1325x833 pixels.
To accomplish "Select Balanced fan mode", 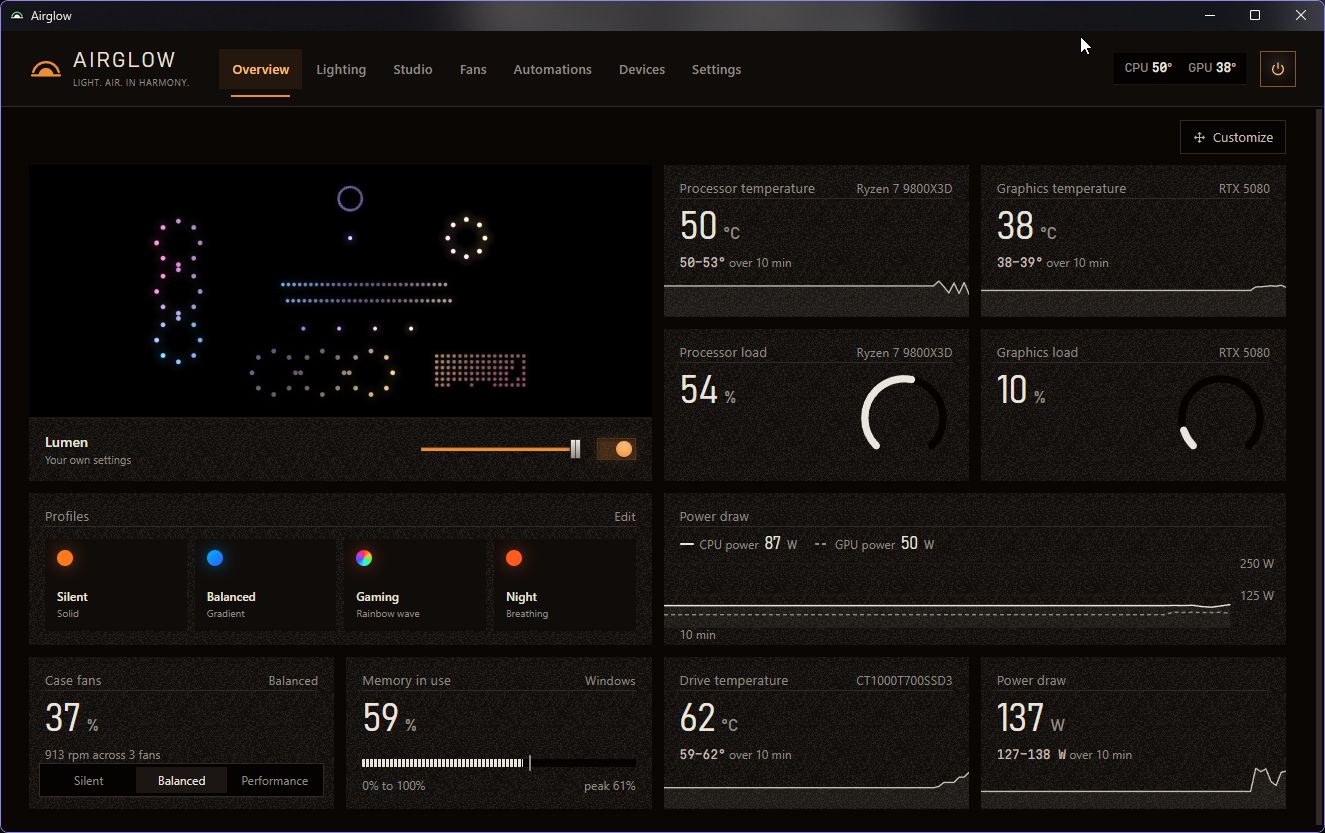I will click(182, 781).
